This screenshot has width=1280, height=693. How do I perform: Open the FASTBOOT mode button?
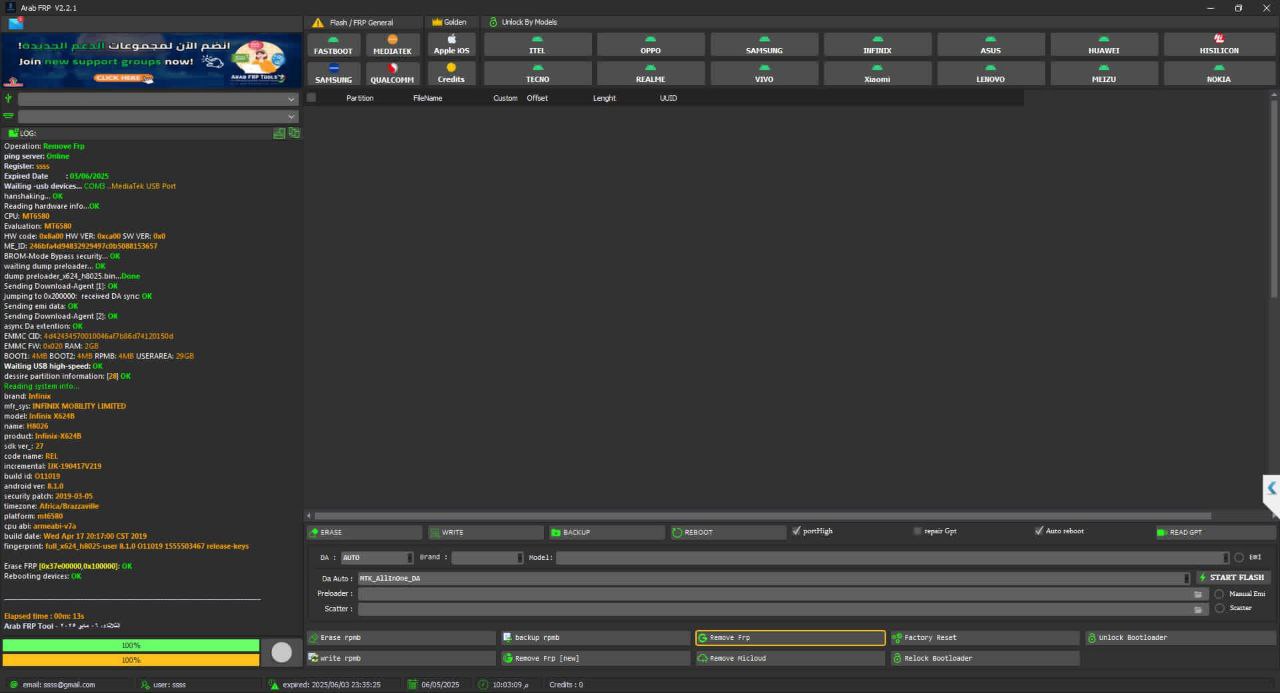click(333, 45)
